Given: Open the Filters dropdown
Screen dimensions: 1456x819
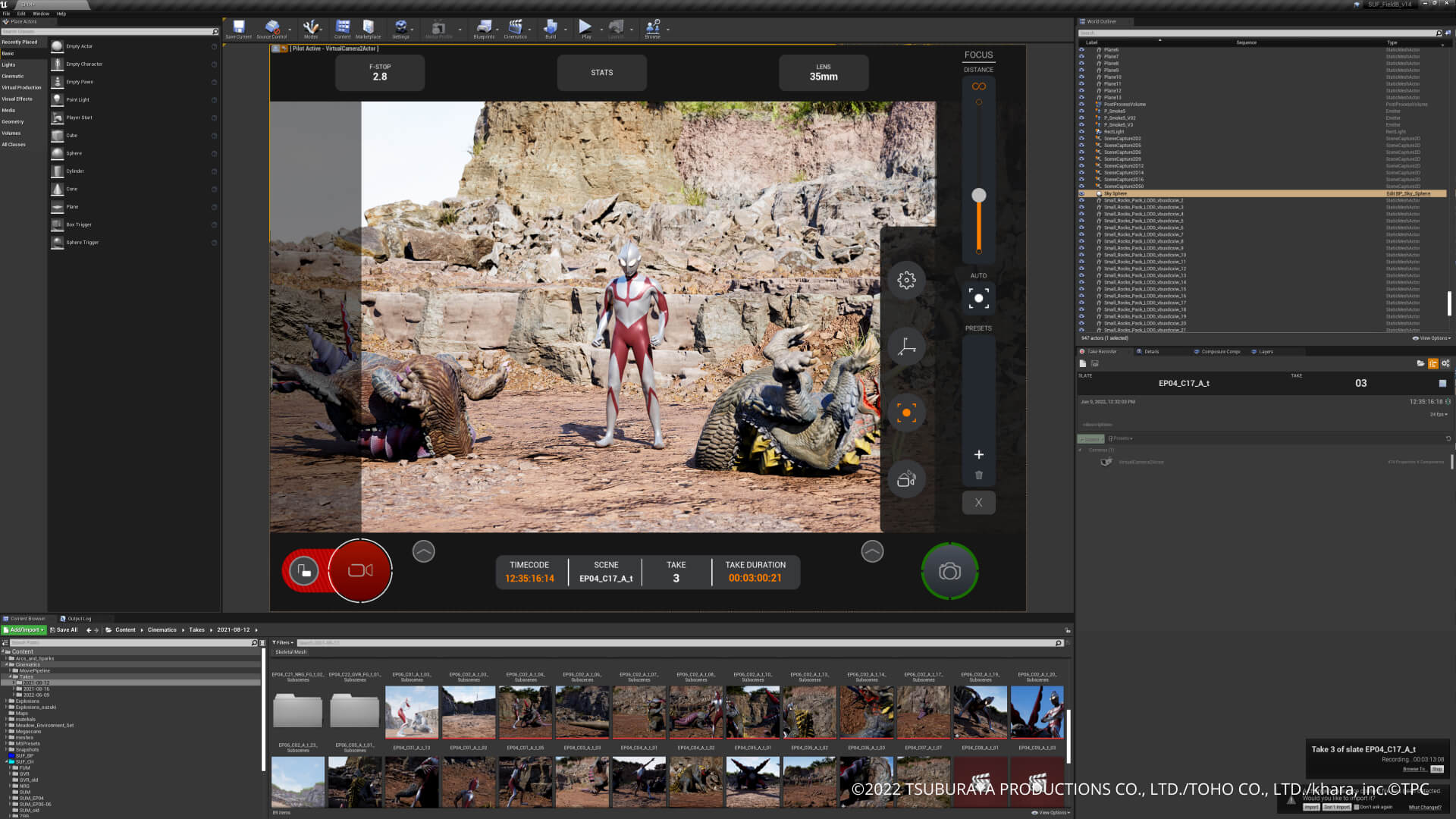Looking at the screenshot, I should pos(283,642).
